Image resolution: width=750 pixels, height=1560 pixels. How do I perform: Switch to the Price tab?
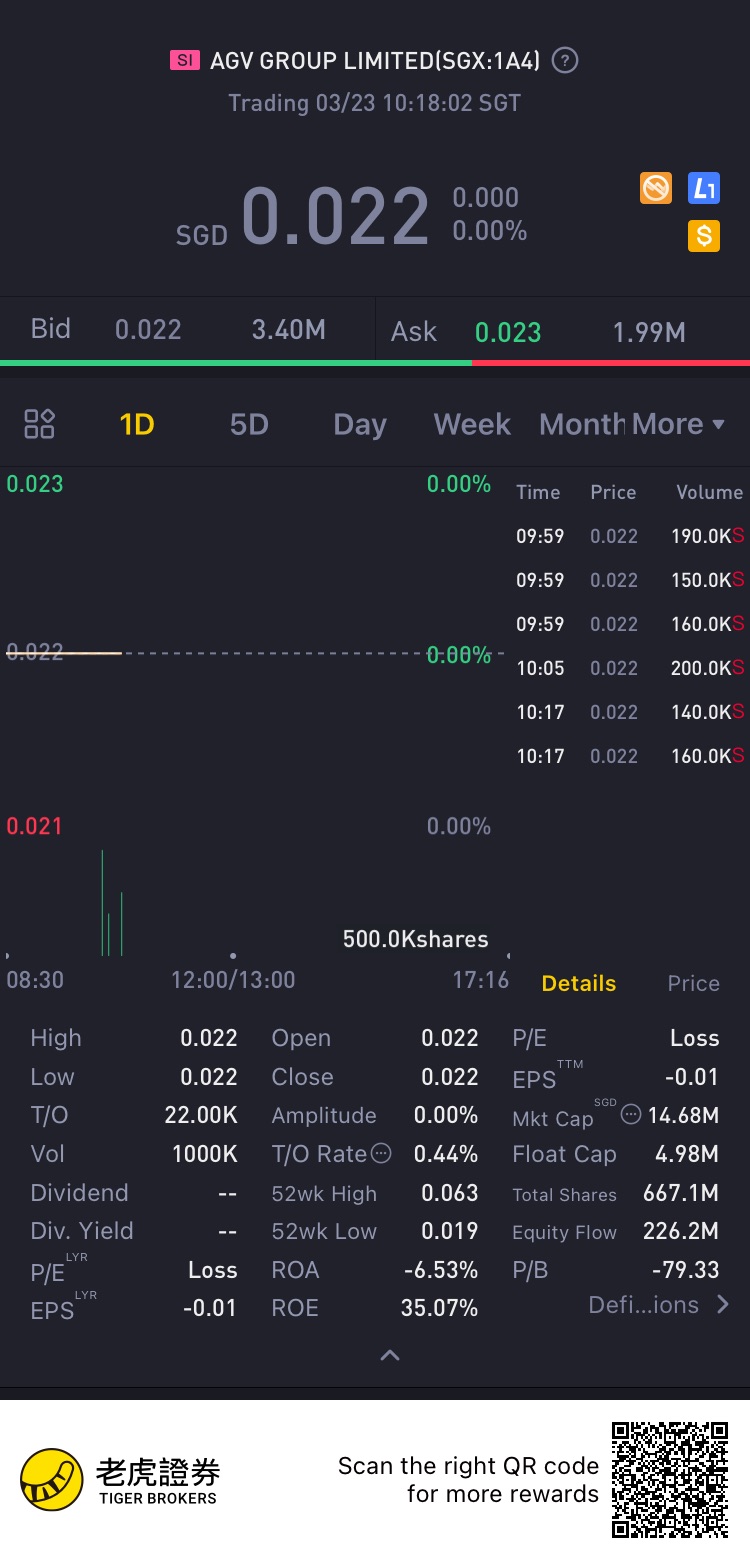pyautogui.click(x=693, y=983)
